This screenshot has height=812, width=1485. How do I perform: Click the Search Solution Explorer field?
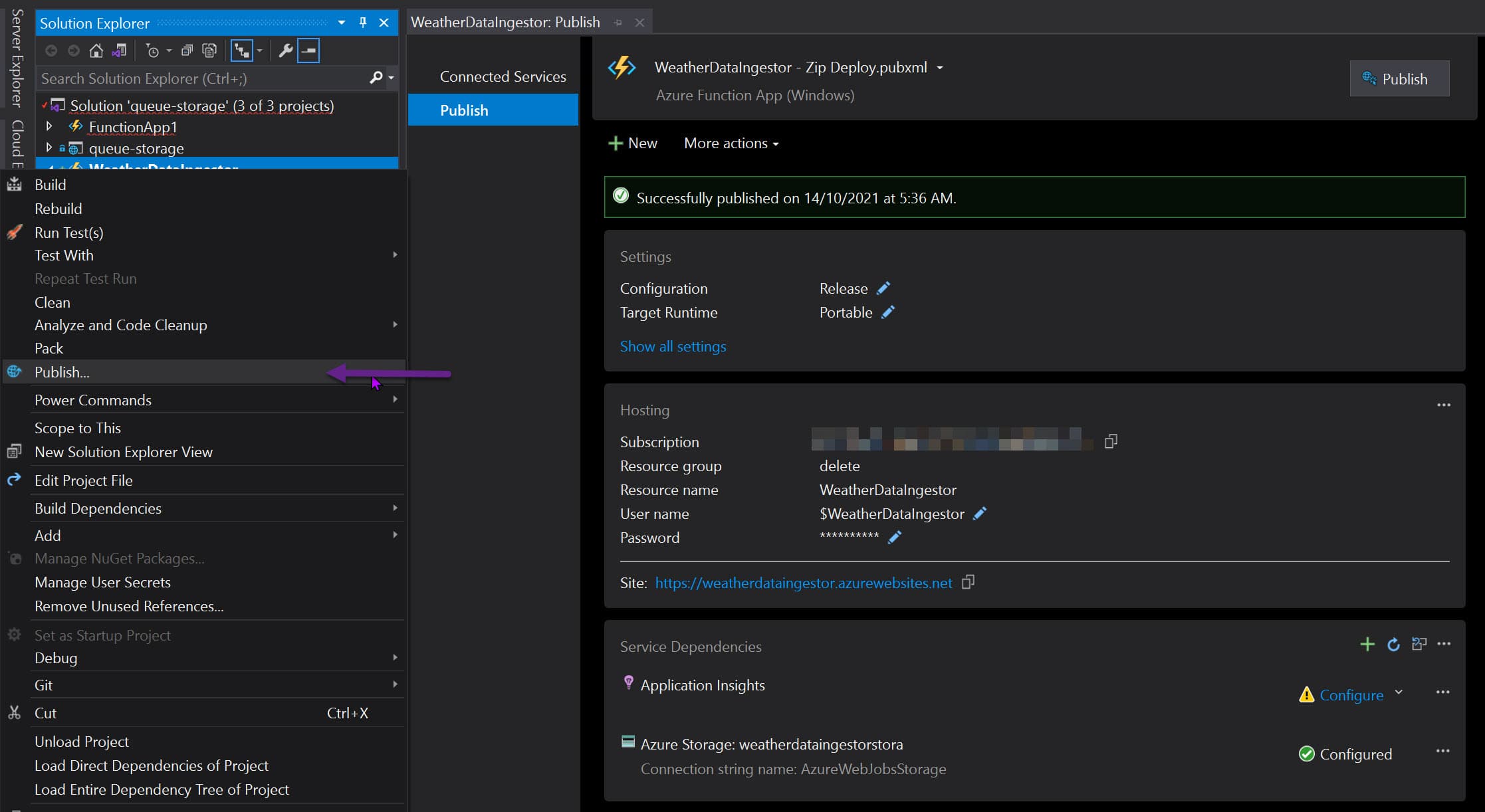pyautogui.click(x=199, y=78)
